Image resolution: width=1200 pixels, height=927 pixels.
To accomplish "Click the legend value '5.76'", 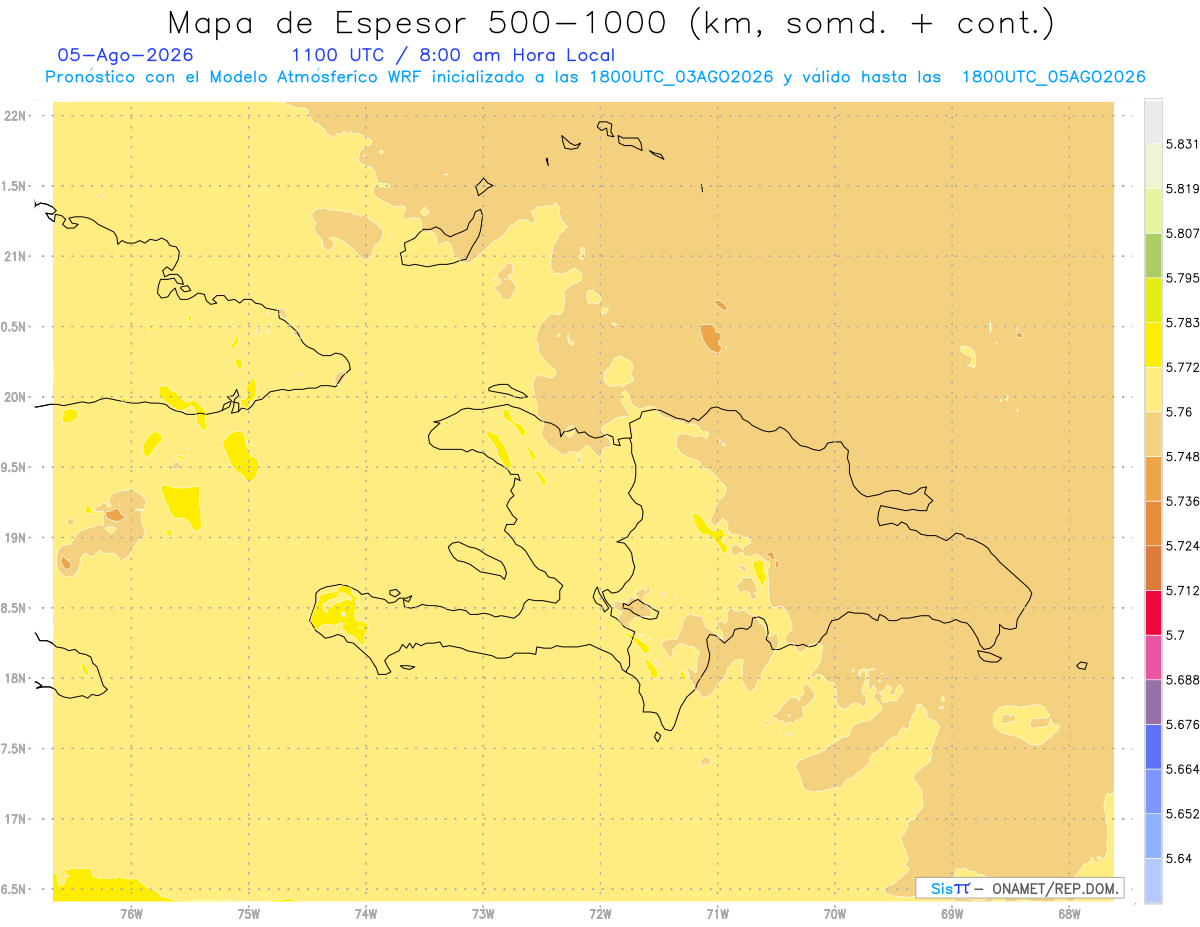I will click(1179, 412).
